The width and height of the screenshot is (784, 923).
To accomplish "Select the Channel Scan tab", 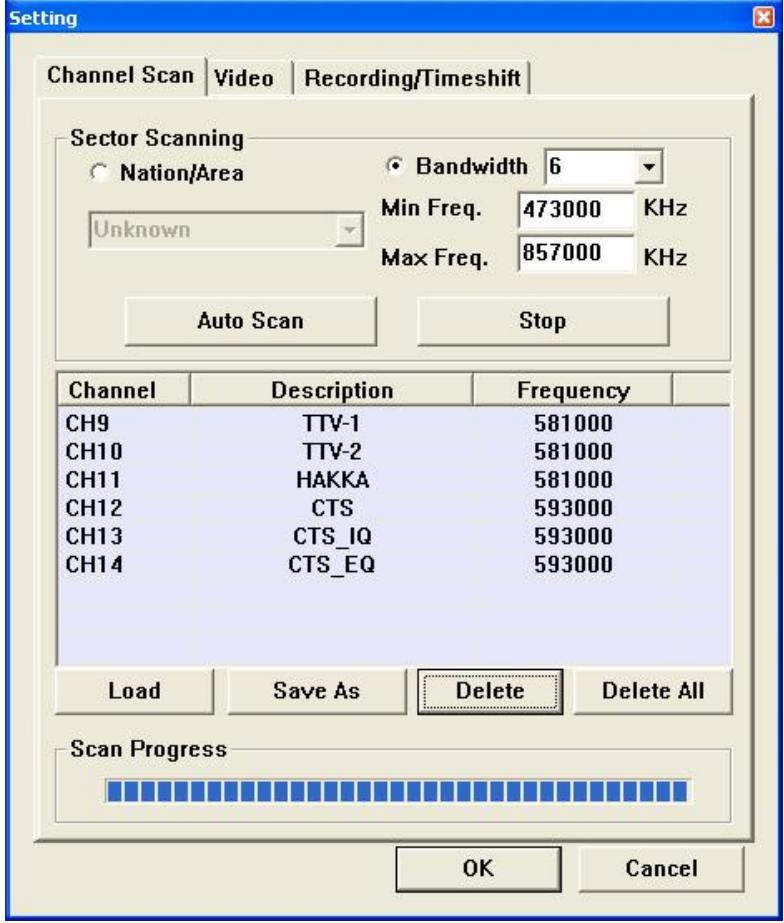I will [121, 75].
